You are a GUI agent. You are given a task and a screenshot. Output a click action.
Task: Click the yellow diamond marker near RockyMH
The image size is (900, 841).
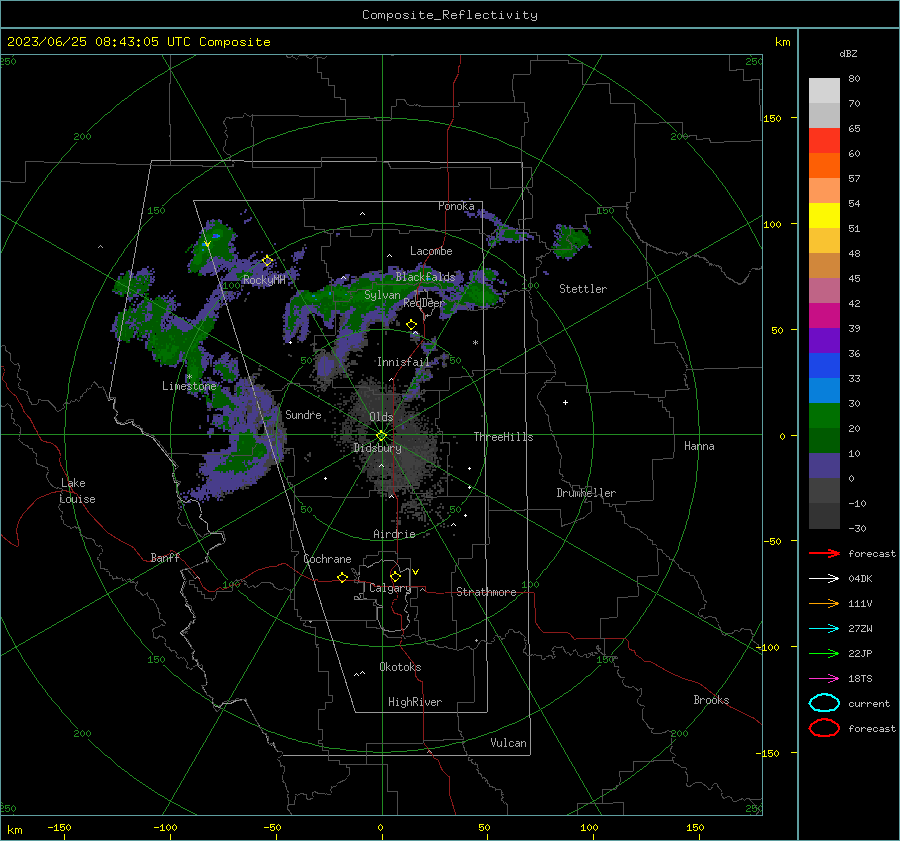click(x=267, y=261)
